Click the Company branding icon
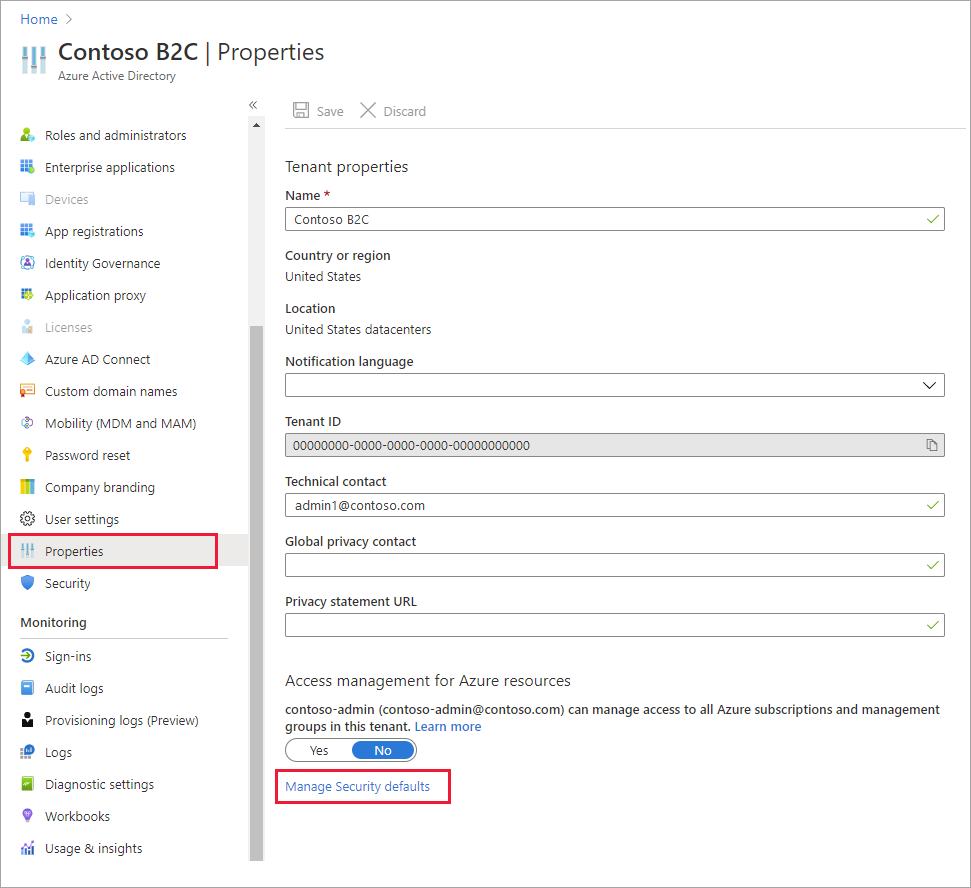971x888 pixels. pos(28,487)
